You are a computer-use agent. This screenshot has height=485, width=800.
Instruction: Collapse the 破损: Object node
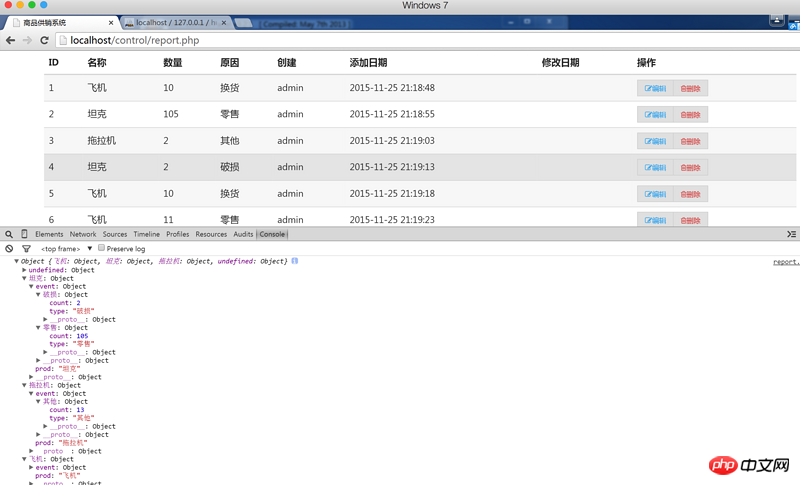tap(38, 295)
